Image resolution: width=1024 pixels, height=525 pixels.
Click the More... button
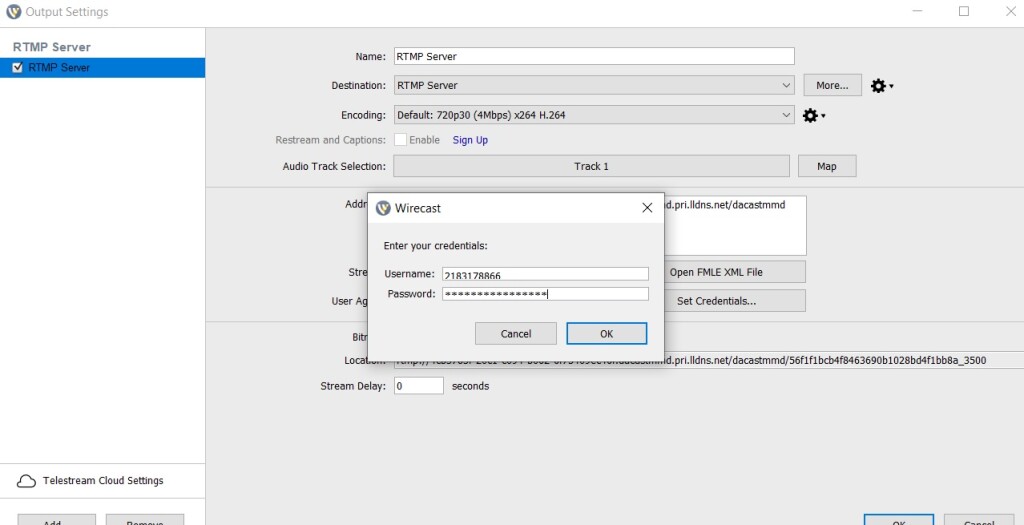coord(832,86)
